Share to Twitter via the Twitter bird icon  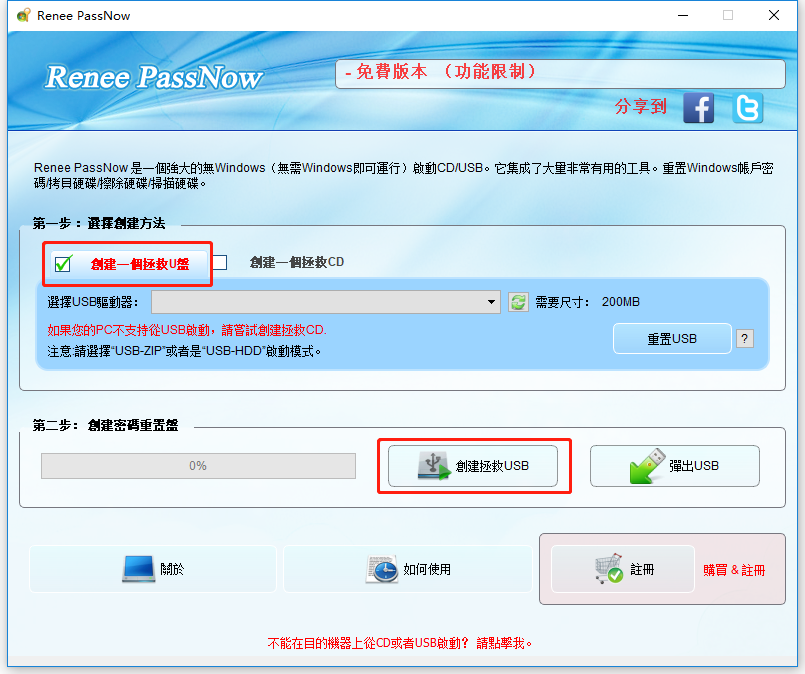pos(748,108)
